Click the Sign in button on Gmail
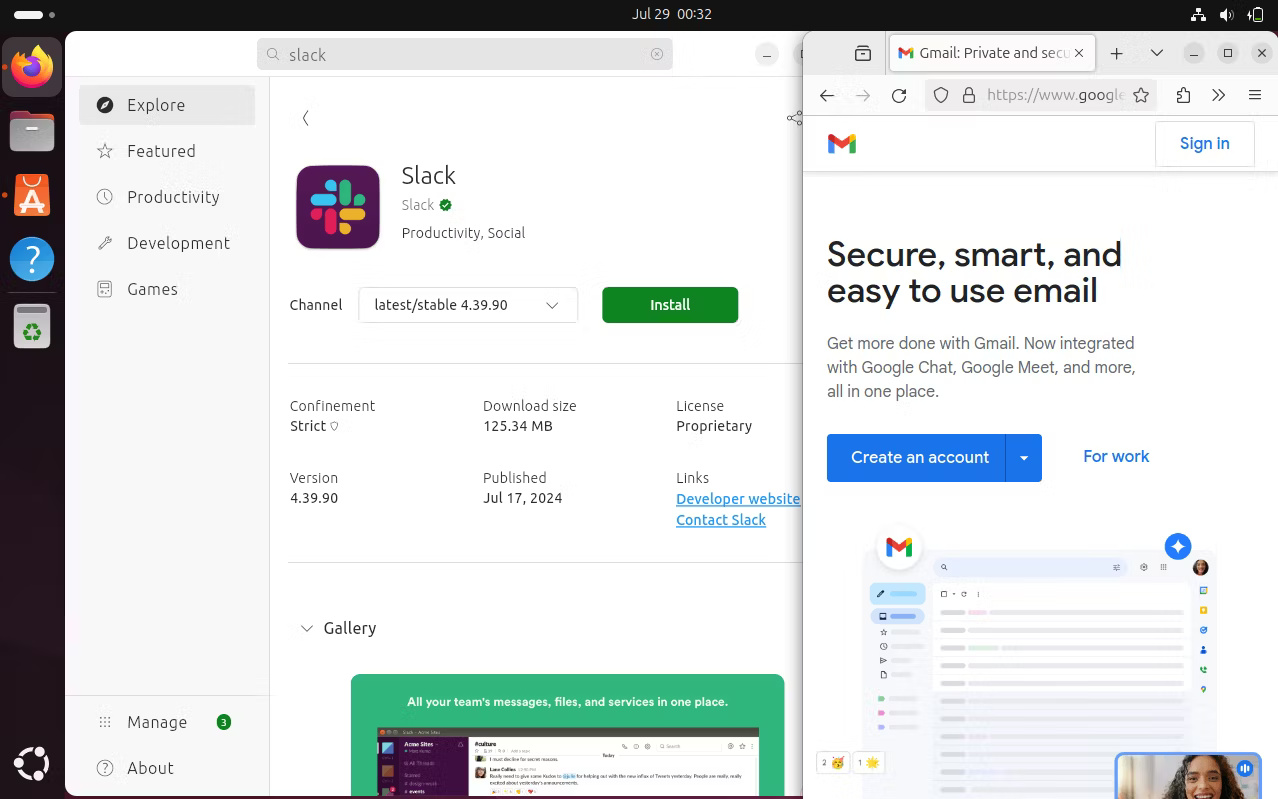This screenshot has width=1278, height=799. coord(1204,143)
